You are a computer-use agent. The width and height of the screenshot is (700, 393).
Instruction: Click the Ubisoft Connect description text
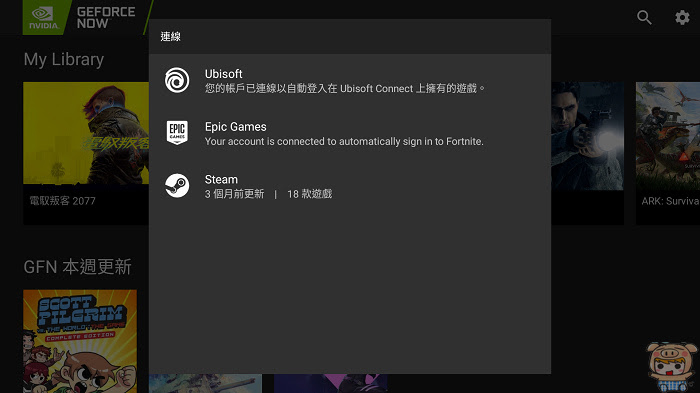click(345, 88)
